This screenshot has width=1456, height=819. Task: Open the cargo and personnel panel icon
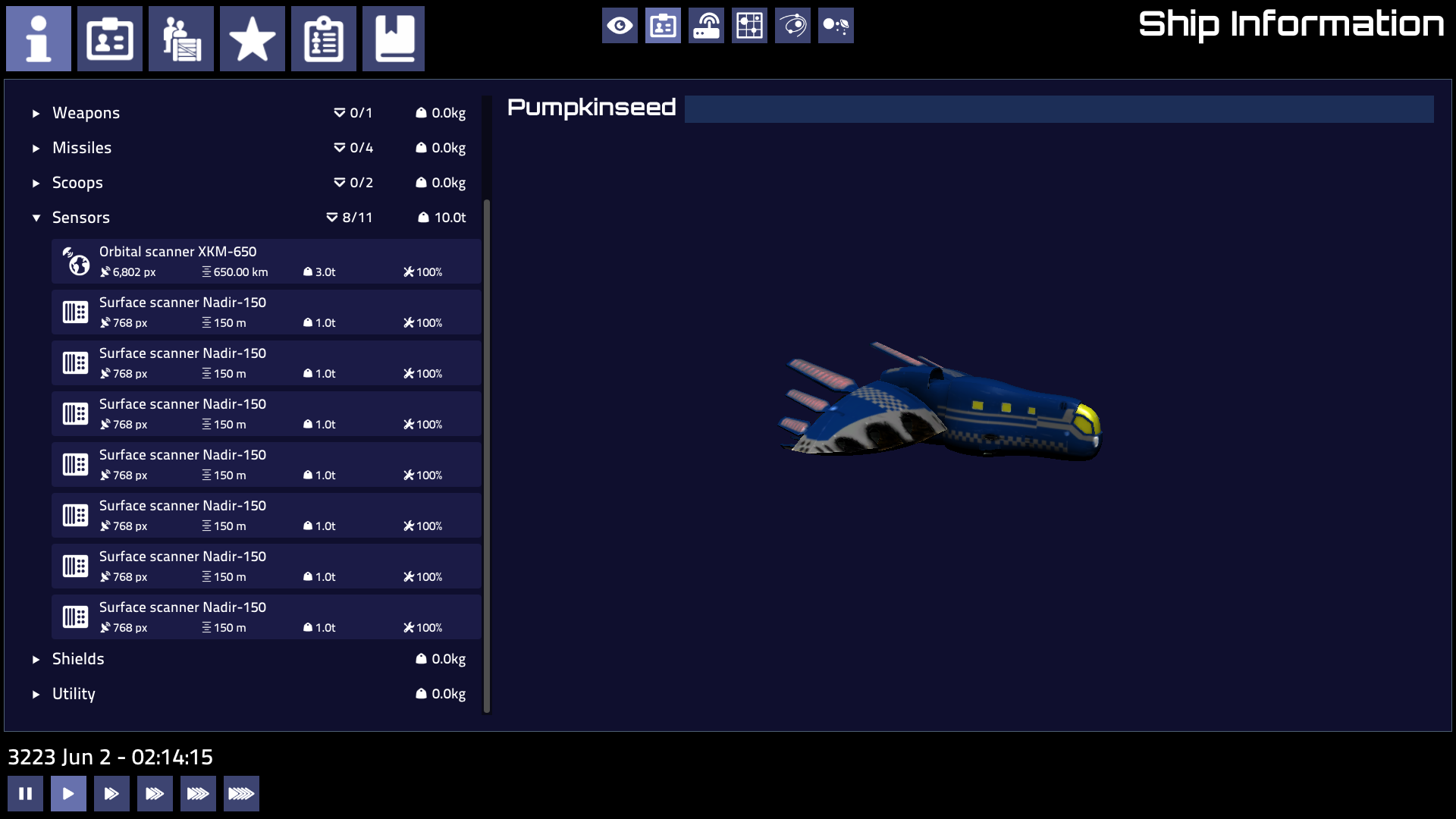pos(181,39)
